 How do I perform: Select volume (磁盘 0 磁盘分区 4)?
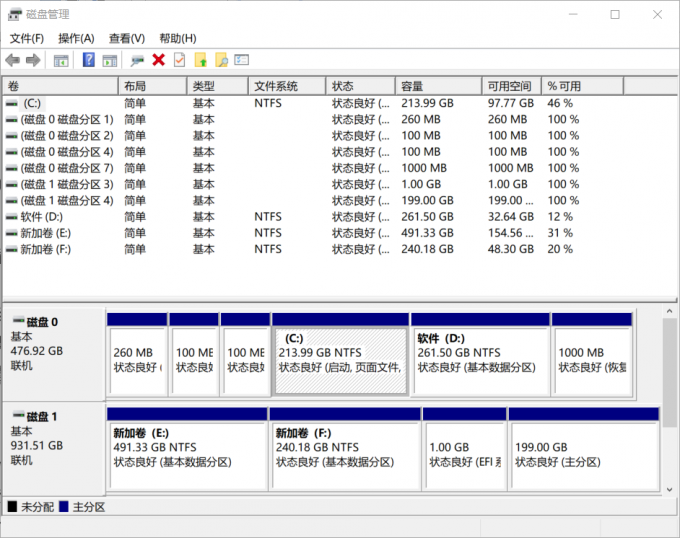point(313,152)
